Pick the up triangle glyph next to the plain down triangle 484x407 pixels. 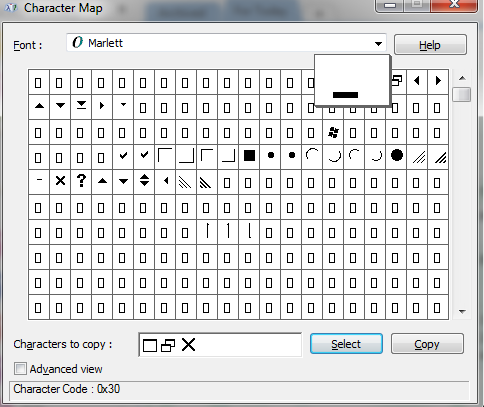39,106
